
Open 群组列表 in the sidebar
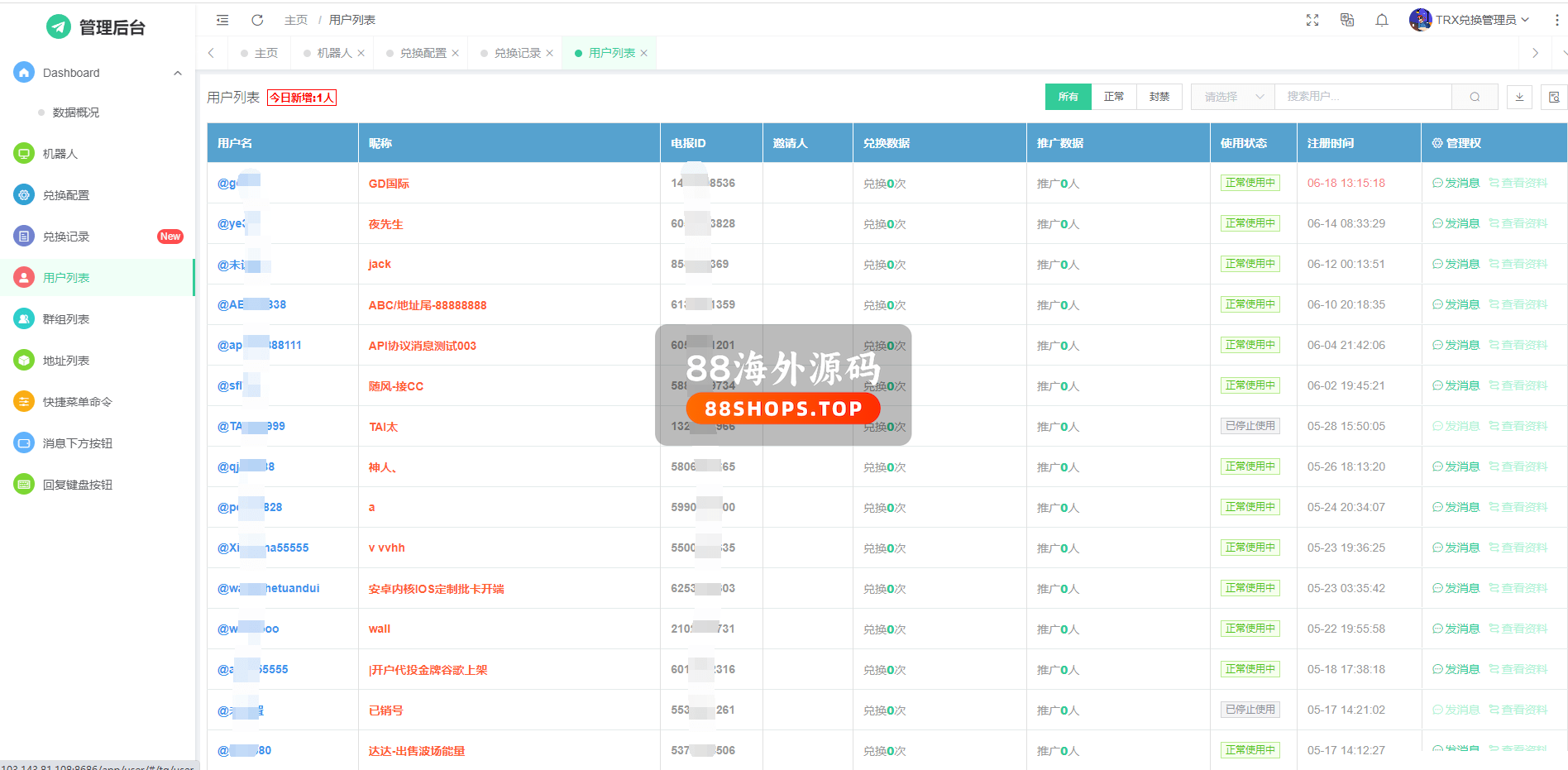tap(66, 319)
